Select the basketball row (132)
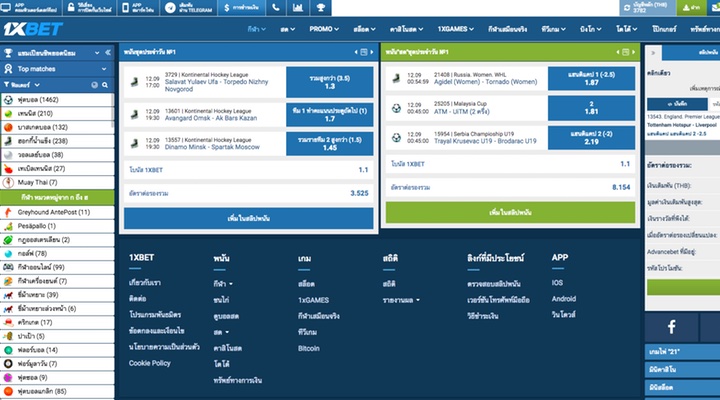The height and width of the screenshot is (400, 720). [x=57, y=127]
